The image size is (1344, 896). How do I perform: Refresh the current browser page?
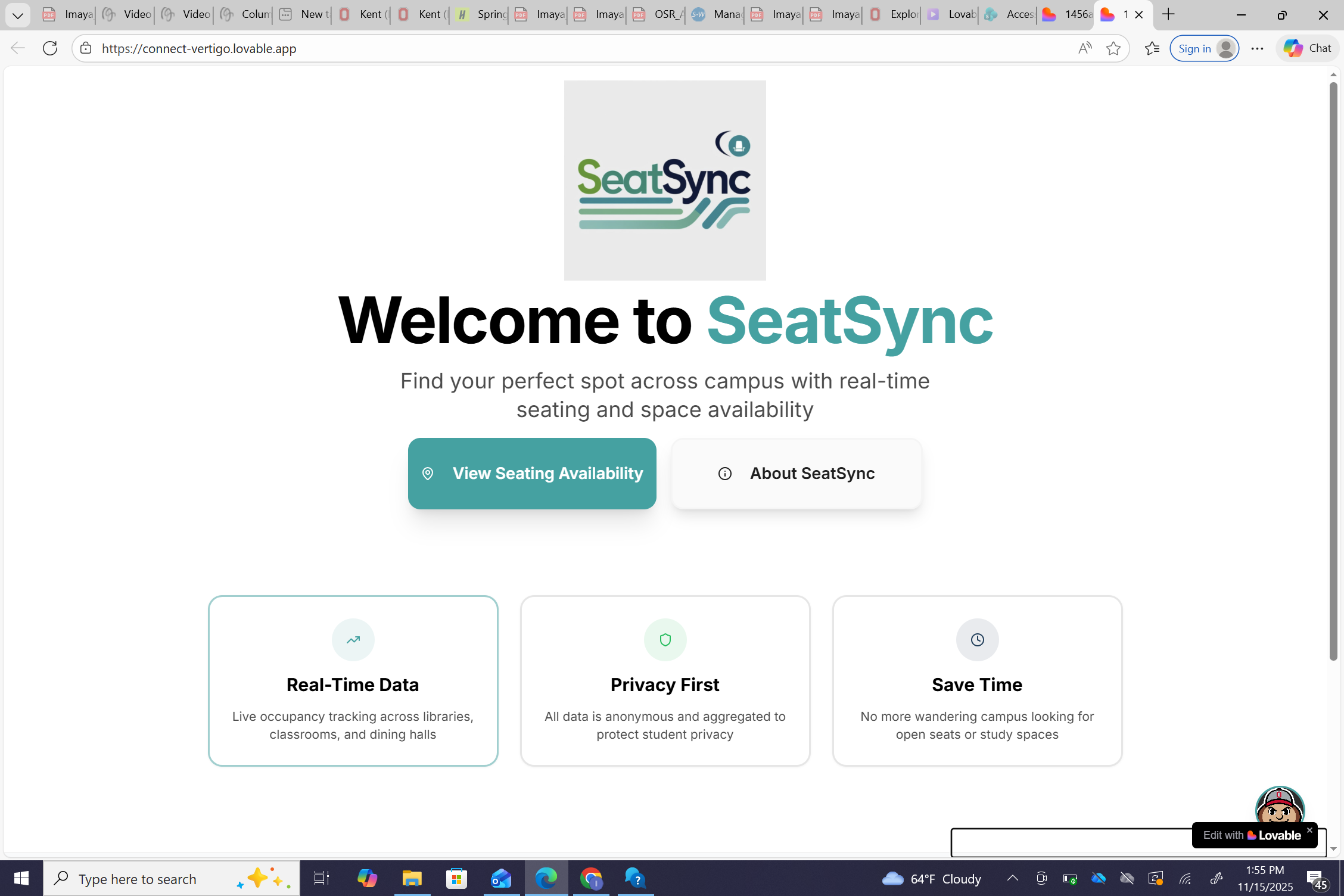point(50,48)
